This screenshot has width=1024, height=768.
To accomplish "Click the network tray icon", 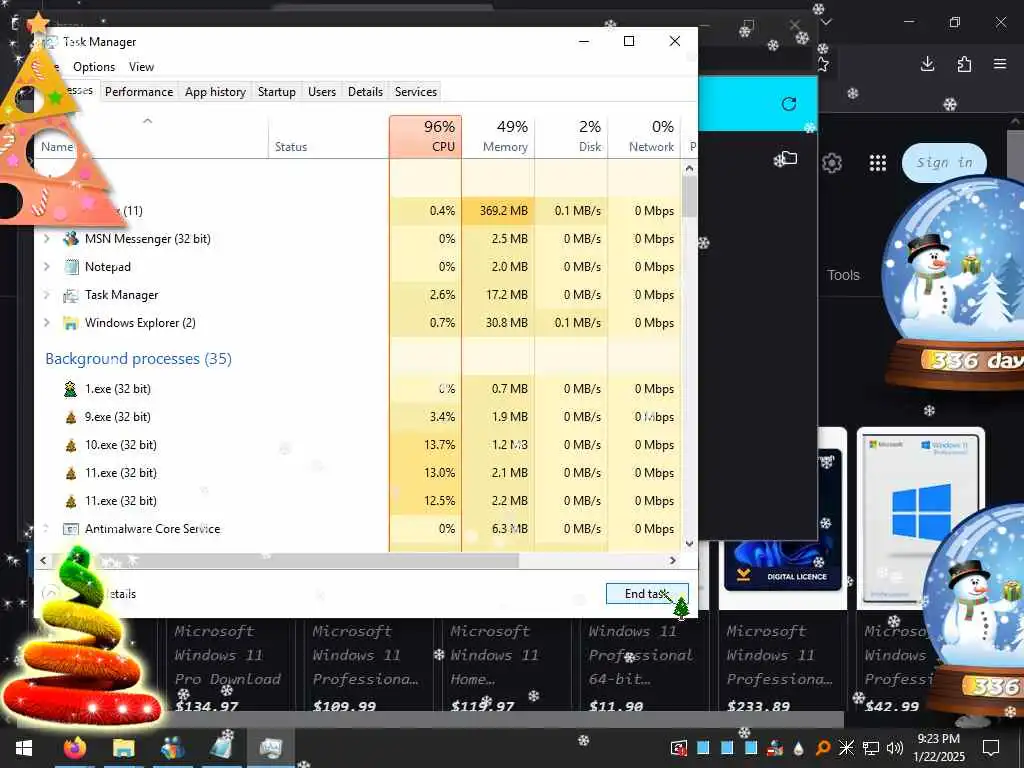I will coord(871,748).
